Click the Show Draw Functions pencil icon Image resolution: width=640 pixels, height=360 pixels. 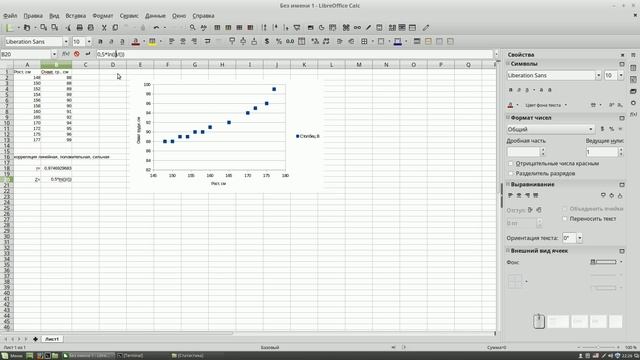pyautogui.click(x=426, y=28)
